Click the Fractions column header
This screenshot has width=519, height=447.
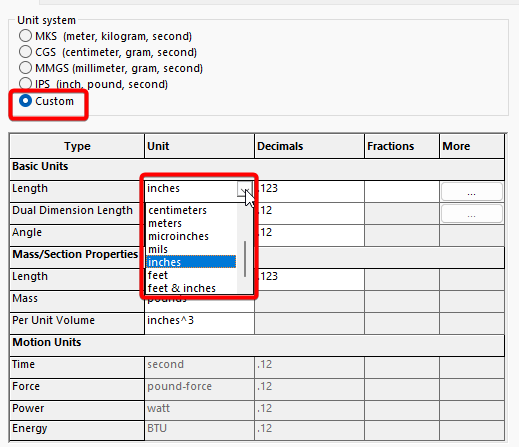click(x=402, y=146)
